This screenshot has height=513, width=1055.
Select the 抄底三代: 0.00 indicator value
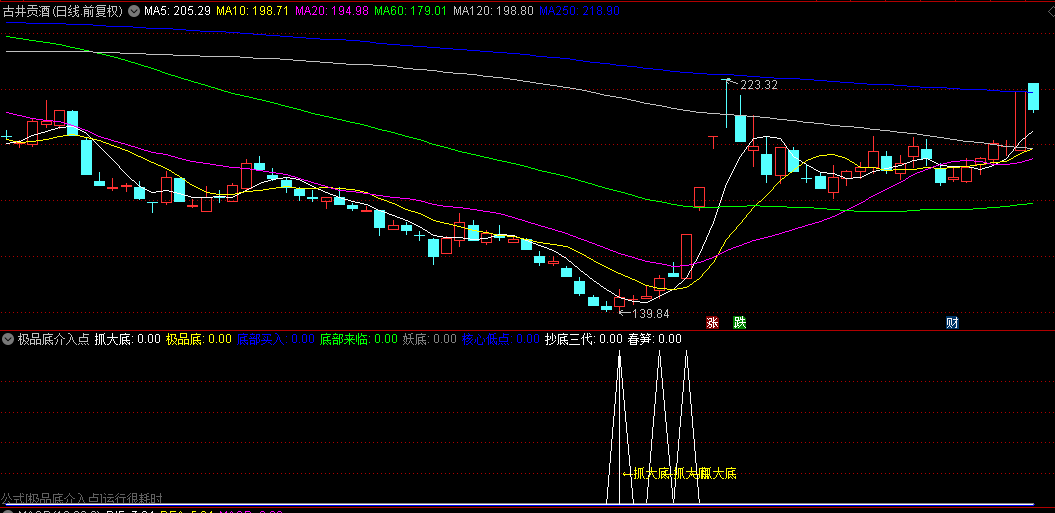coord(583,339)
